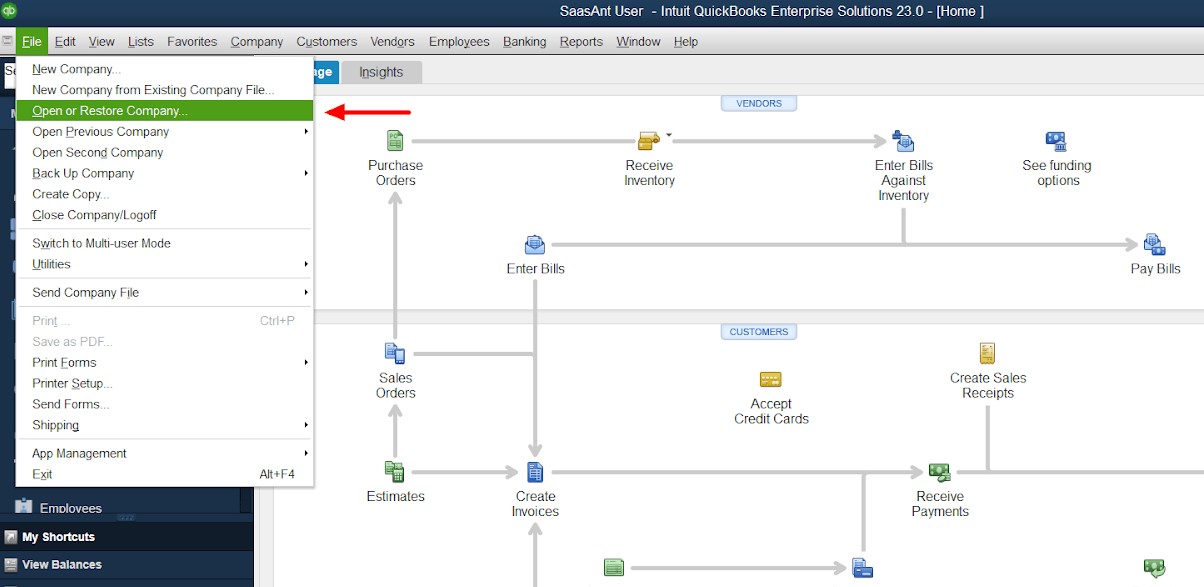This screenshot has width=1204, height=587.
Task: Expand the App Management submenu
Action: pos(306,454)
